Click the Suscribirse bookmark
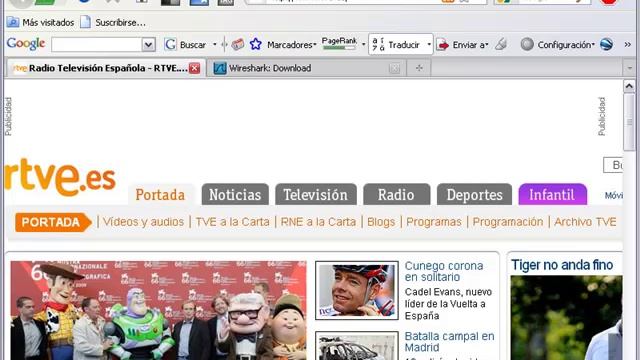 click(113, 22)
